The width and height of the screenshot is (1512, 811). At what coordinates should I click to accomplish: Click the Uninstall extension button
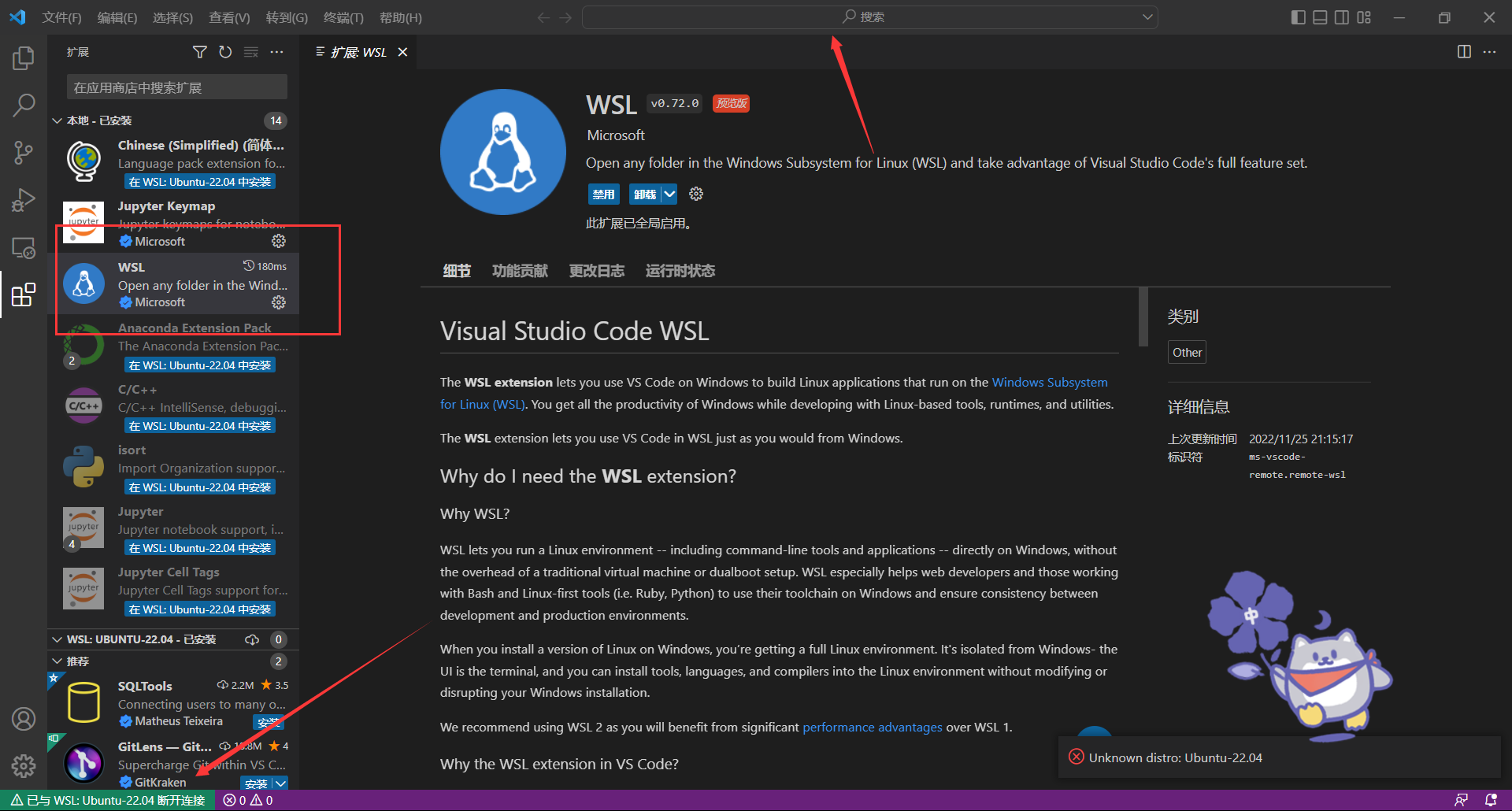(645, 194)
